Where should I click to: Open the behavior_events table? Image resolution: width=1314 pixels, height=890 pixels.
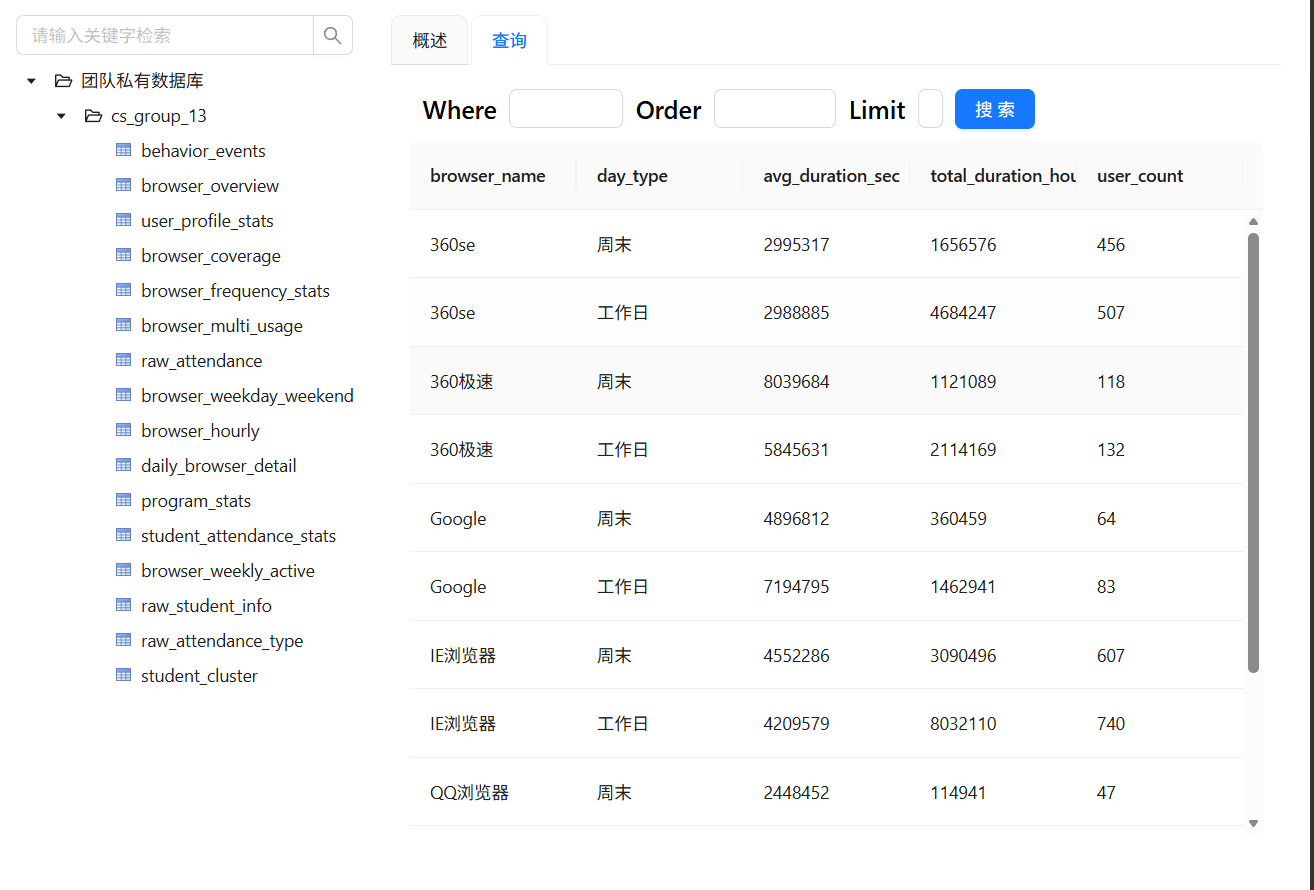203,151
